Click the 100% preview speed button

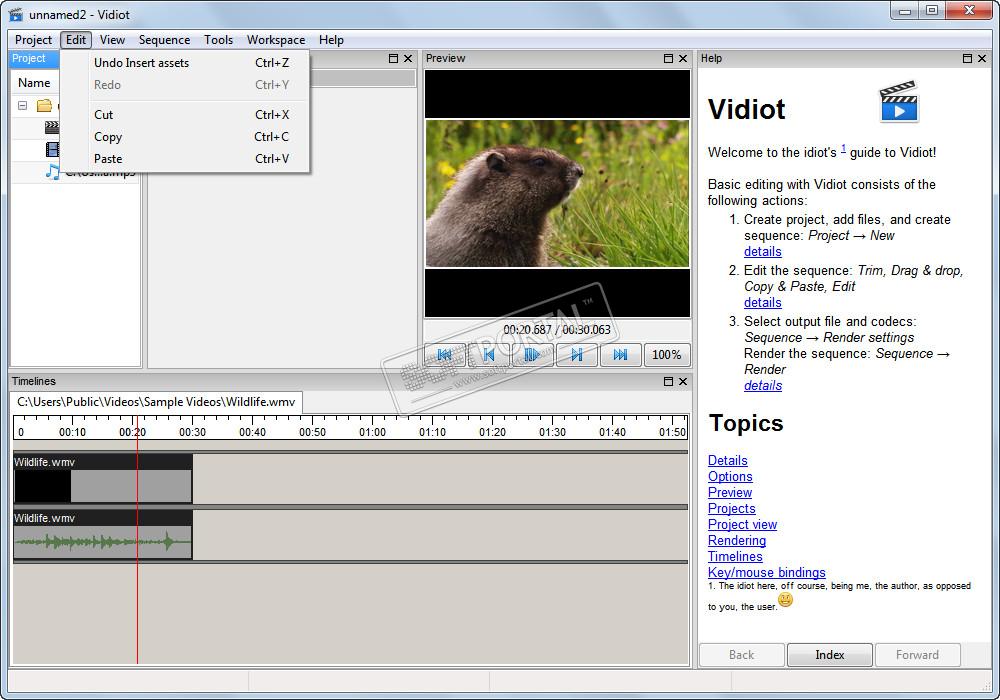[x=666, y=355]
